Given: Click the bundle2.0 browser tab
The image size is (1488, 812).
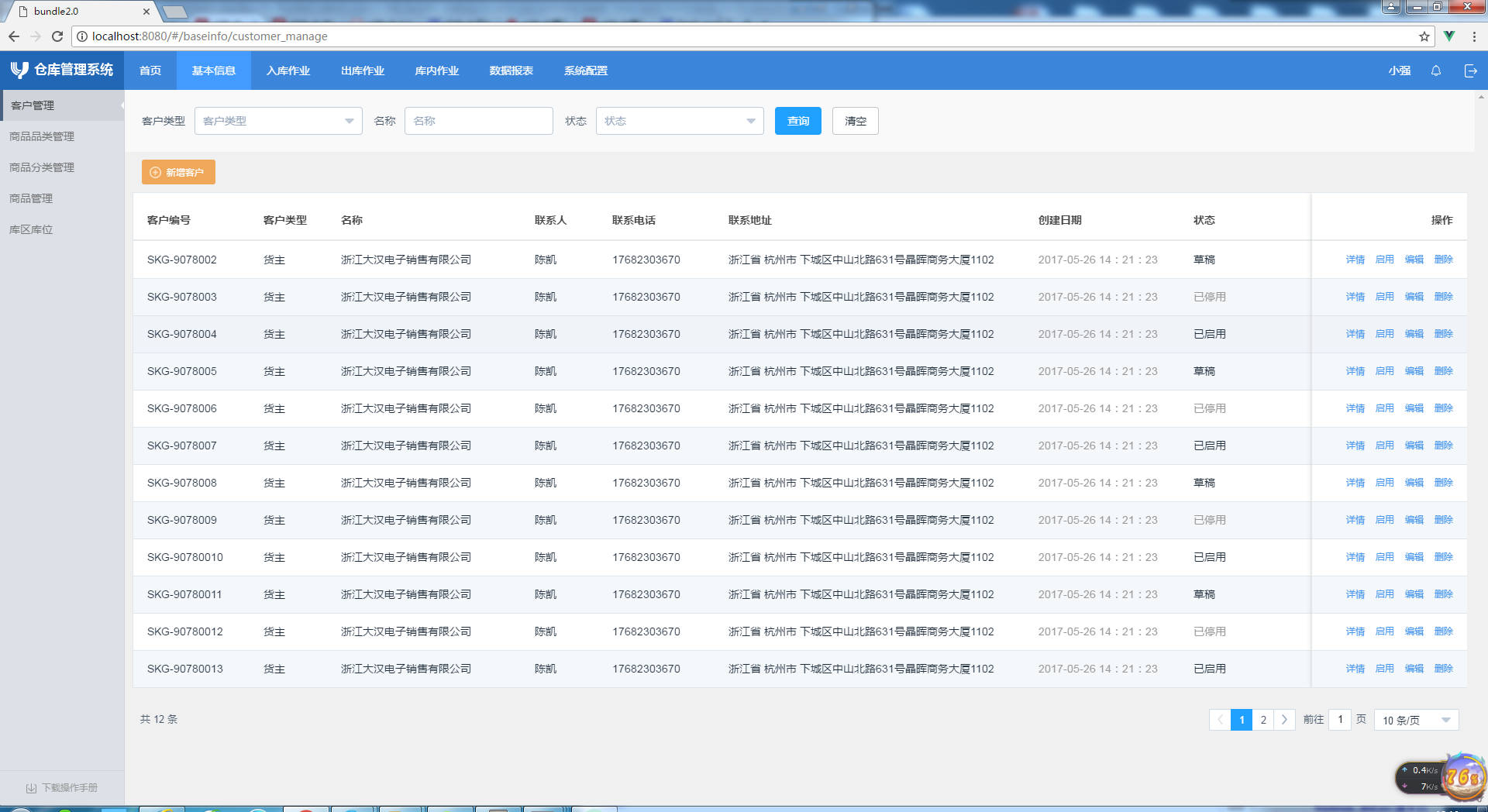Looking at the screenshot, I should click(x=81, y=12).
